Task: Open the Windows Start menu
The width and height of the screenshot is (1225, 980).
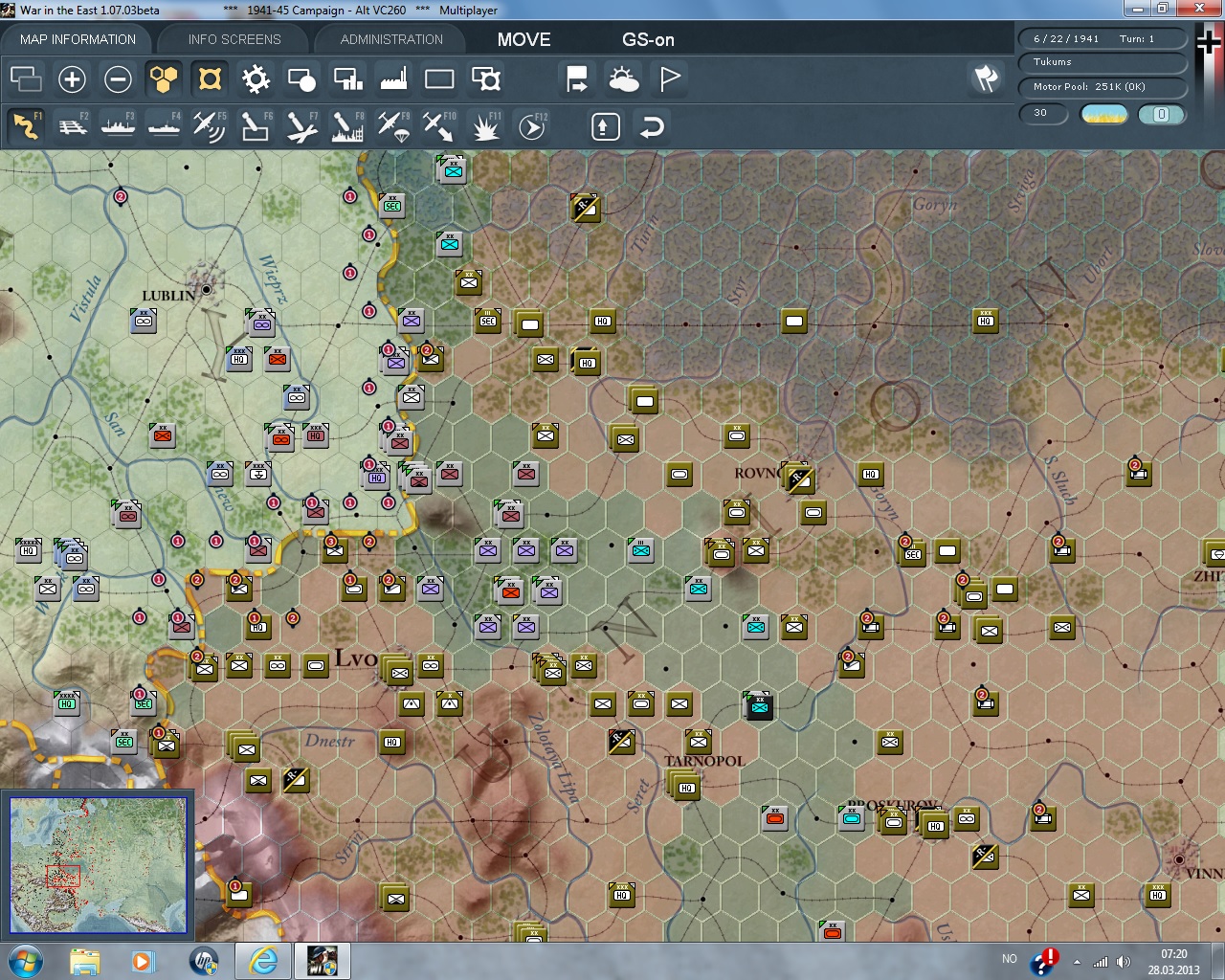Action: 24,961
